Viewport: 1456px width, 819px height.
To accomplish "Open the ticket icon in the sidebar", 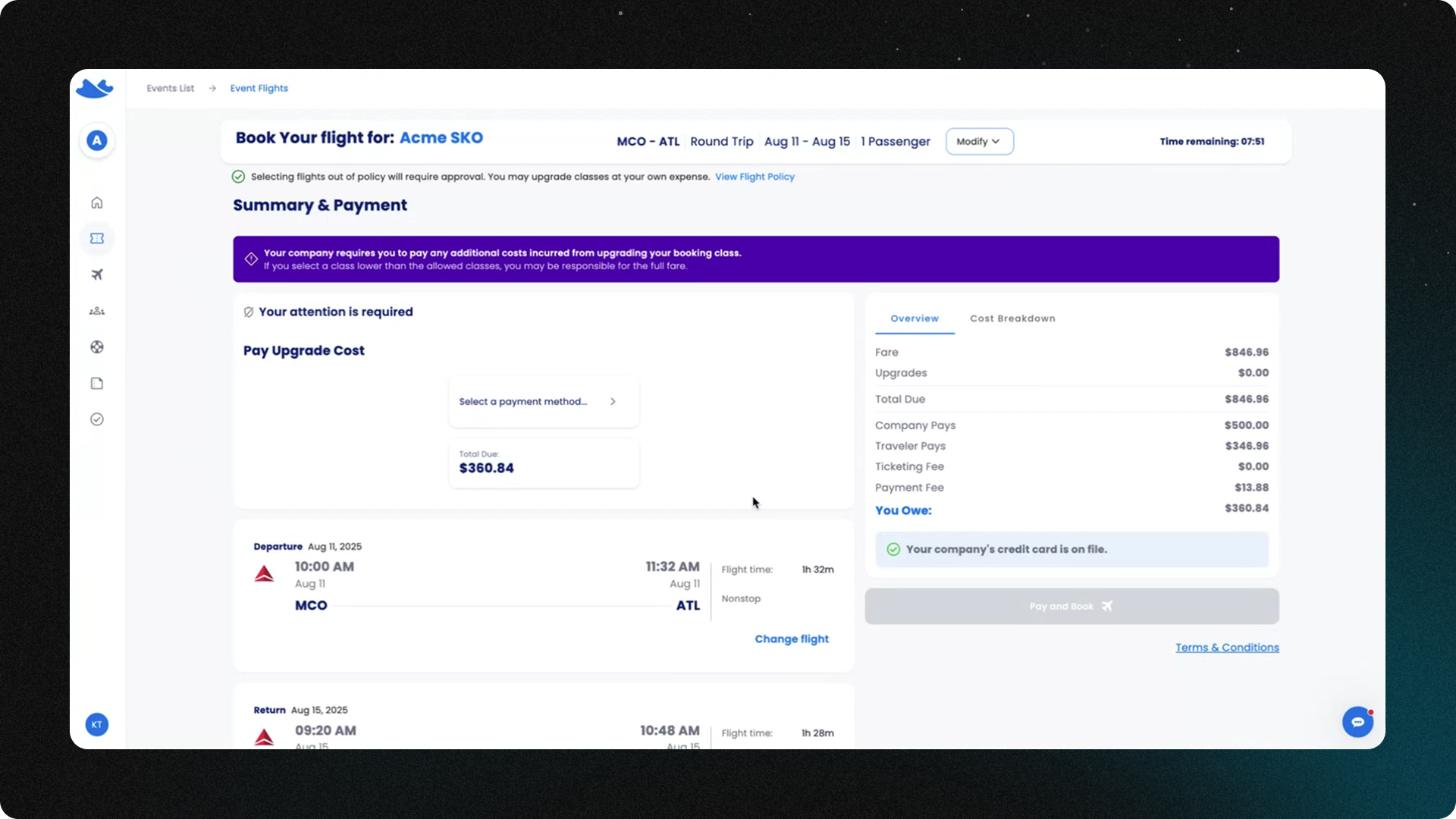I will tap(97, 238).
